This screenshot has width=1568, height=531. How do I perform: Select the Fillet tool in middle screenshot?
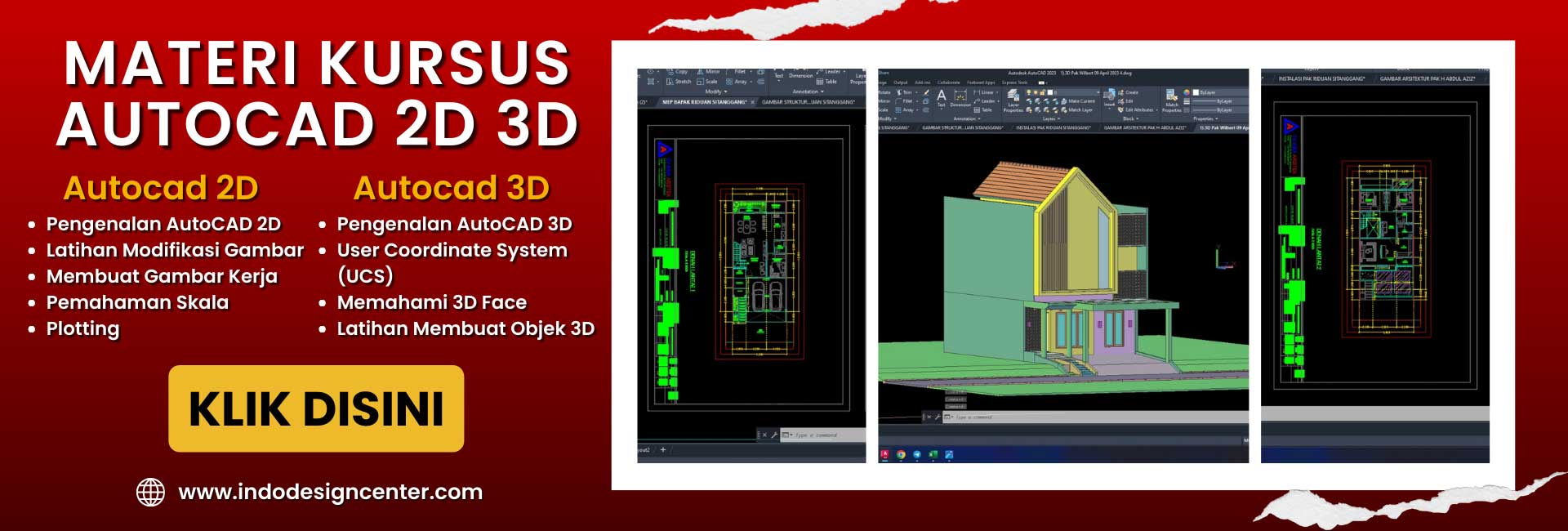coord(905,101)
